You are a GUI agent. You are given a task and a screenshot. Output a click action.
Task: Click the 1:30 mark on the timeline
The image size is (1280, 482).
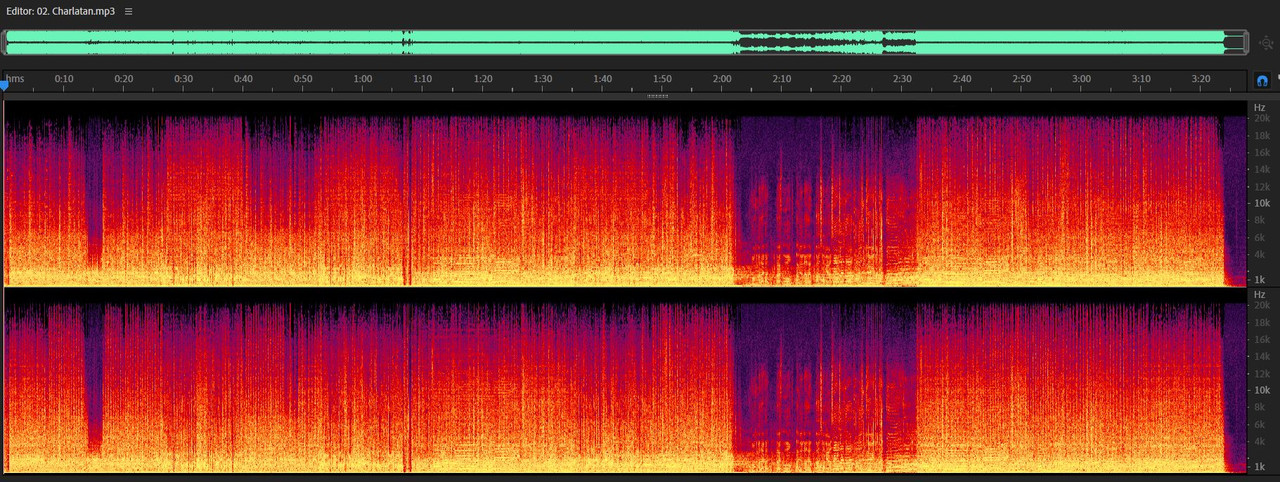(x=543, y=79)
